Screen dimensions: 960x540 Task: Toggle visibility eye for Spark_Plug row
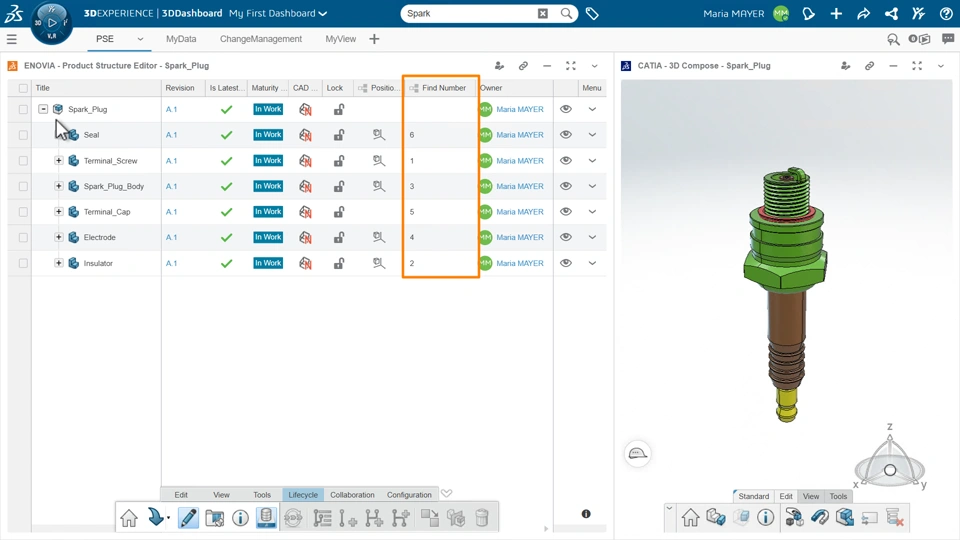coord(566,109)
